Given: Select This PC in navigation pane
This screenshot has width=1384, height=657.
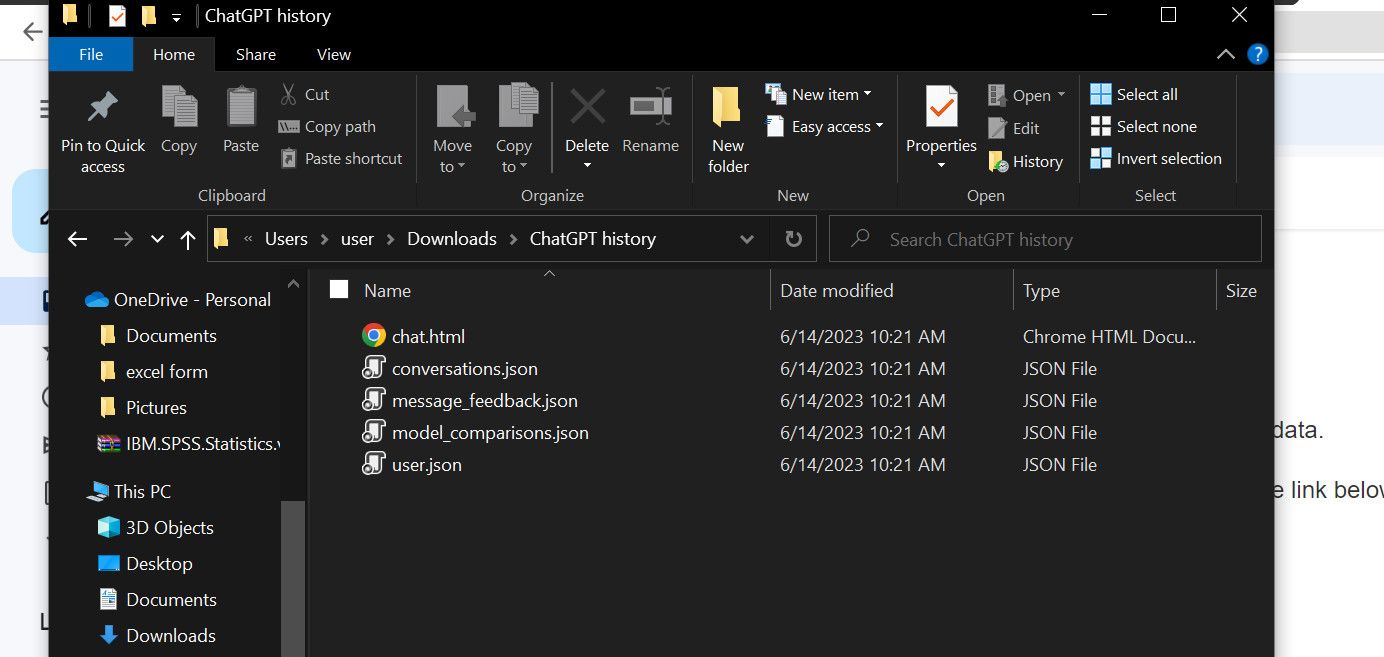Looking at the screenshot, I should [x=129, y=492].
